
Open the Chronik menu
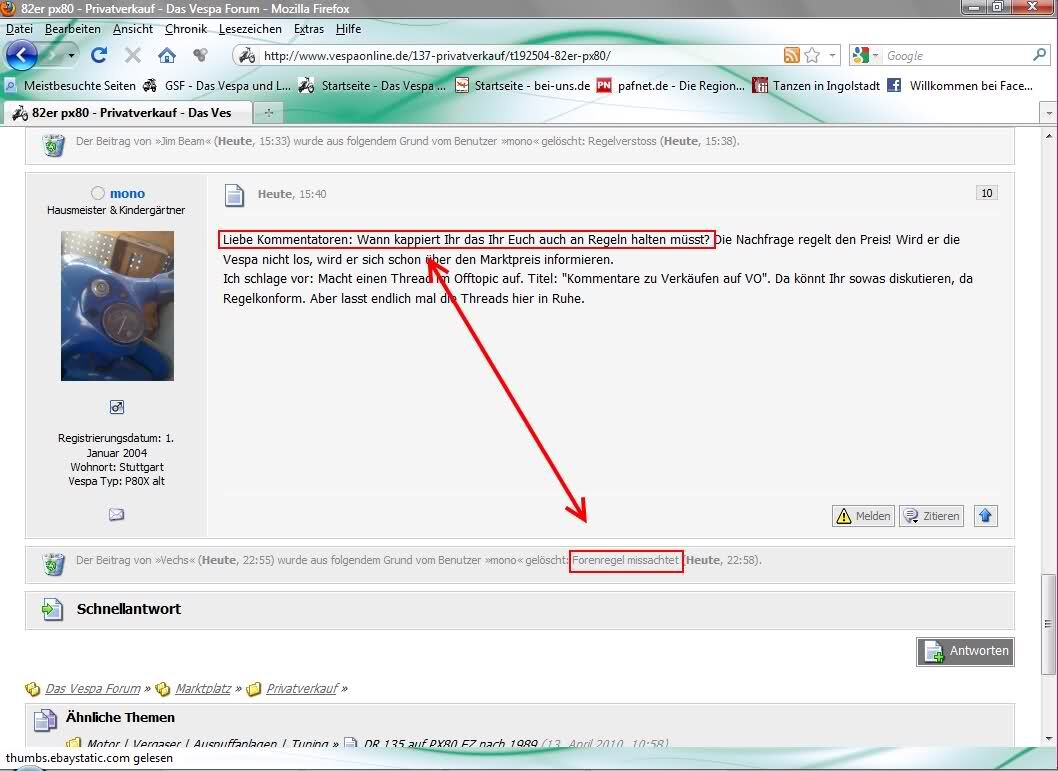(186, 29)
